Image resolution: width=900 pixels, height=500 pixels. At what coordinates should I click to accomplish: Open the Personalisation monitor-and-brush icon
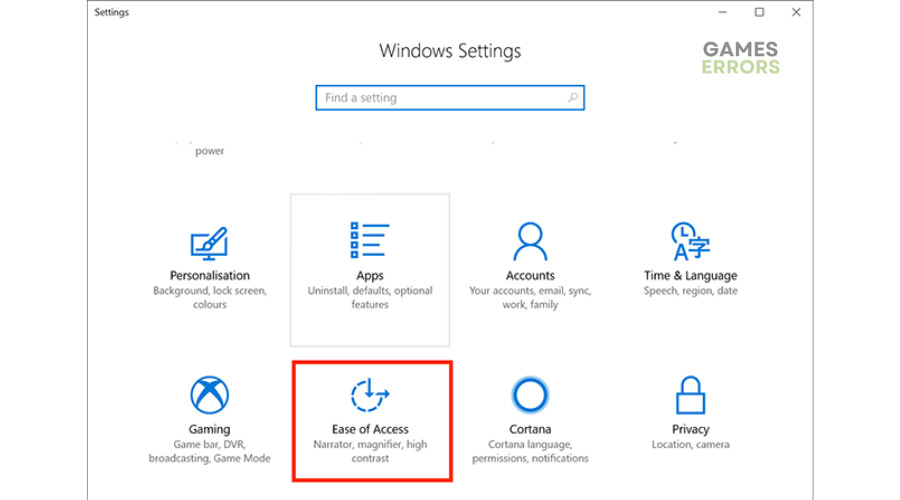(210, 243)
